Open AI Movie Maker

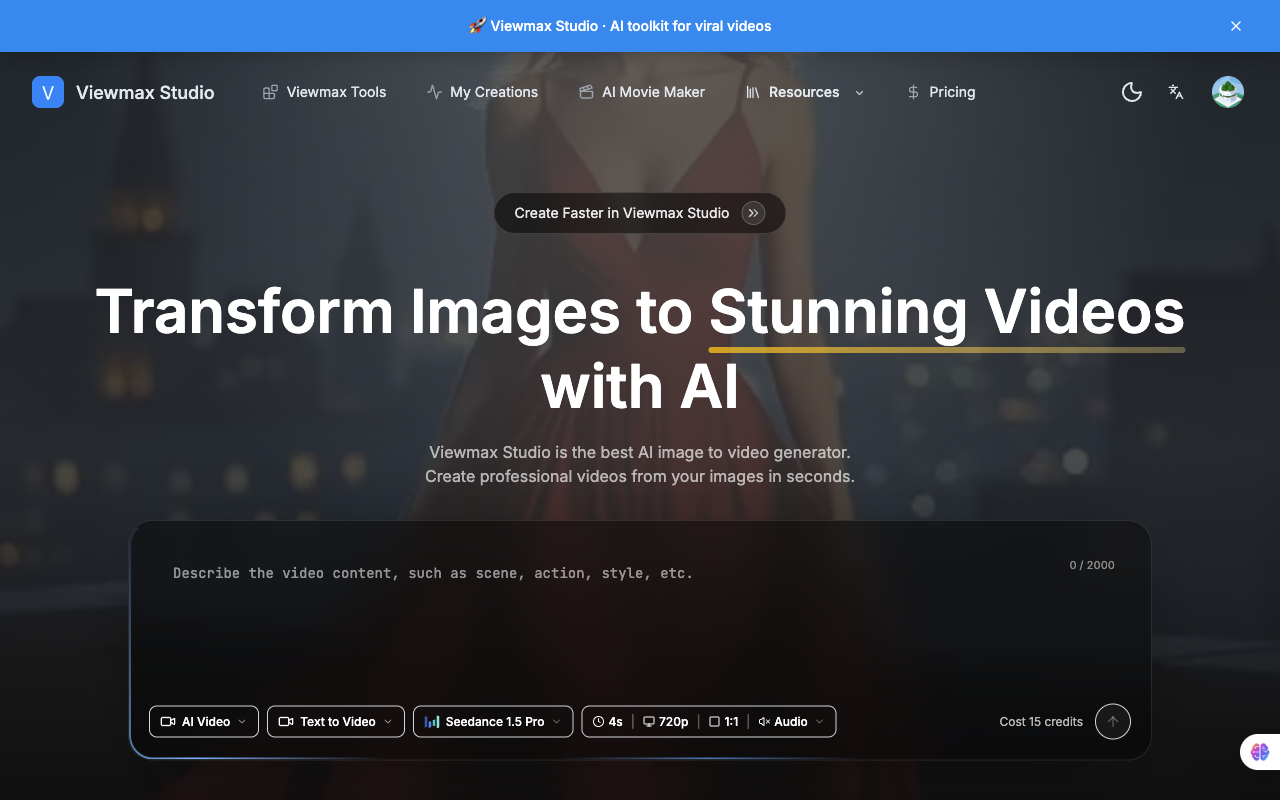[641, 92]
